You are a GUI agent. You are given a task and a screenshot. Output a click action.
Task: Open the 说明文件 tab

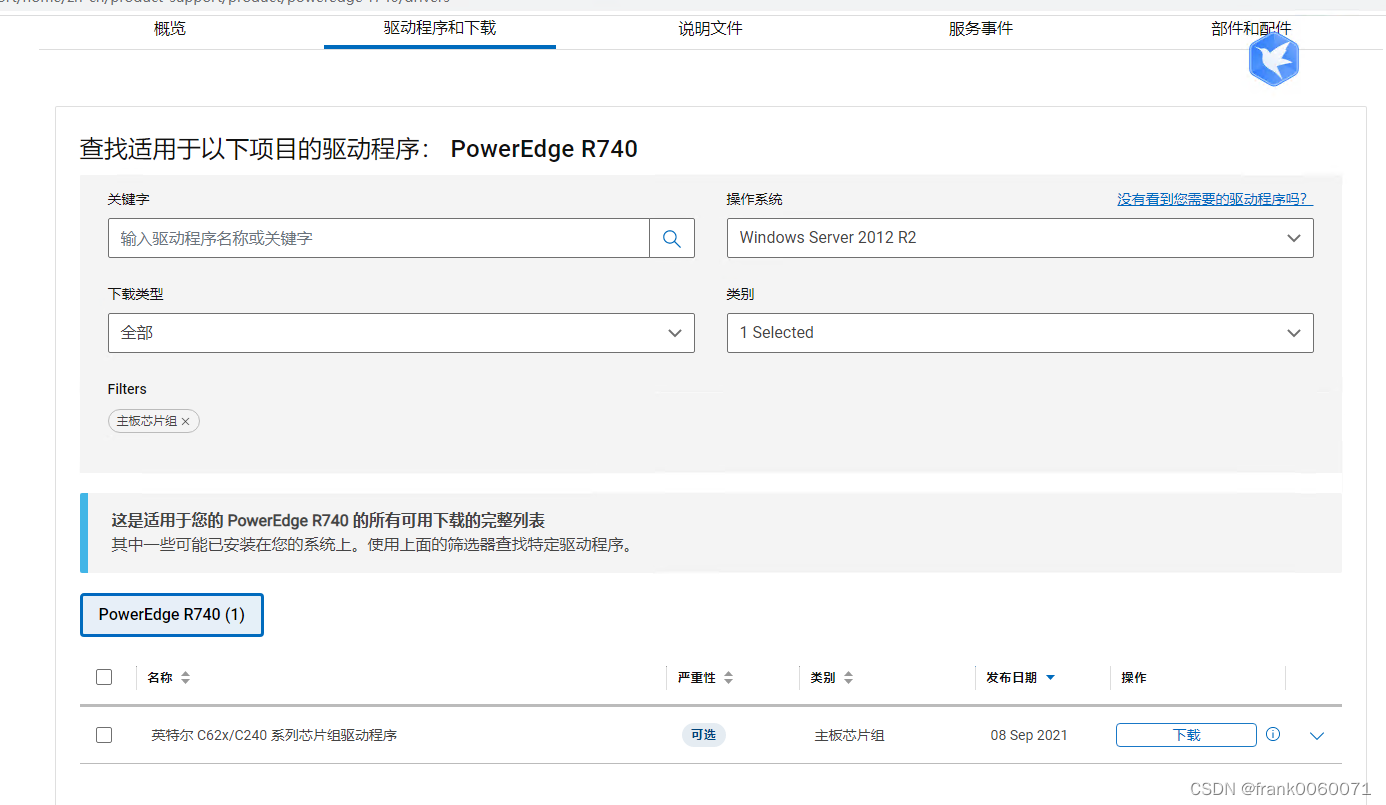click(711, 28)
